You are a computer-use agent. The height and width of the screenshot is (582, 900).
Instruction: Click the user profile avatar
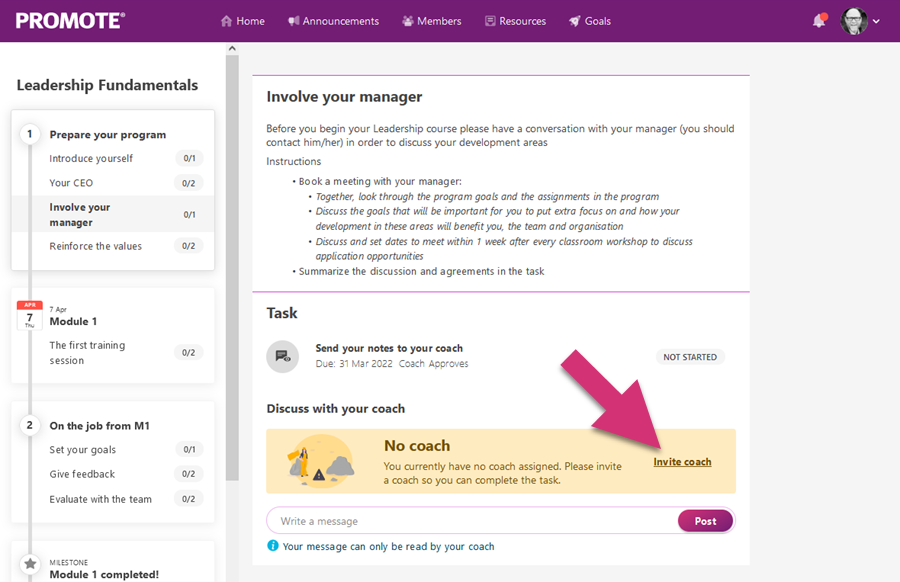coord(854,21)
